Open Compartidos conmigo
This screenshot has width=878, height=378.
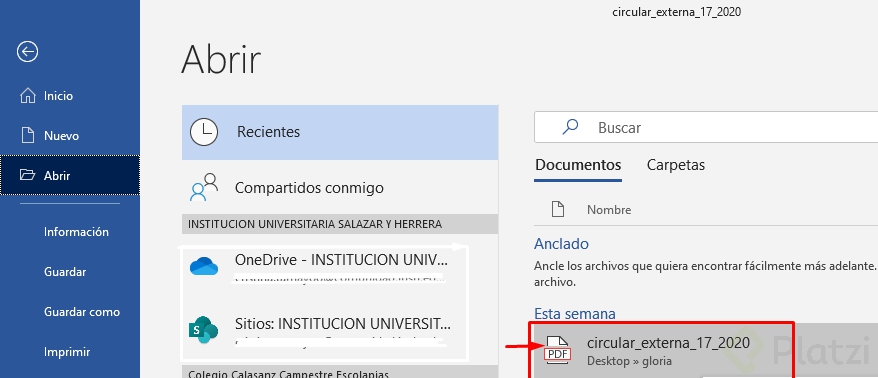(340, 187)
